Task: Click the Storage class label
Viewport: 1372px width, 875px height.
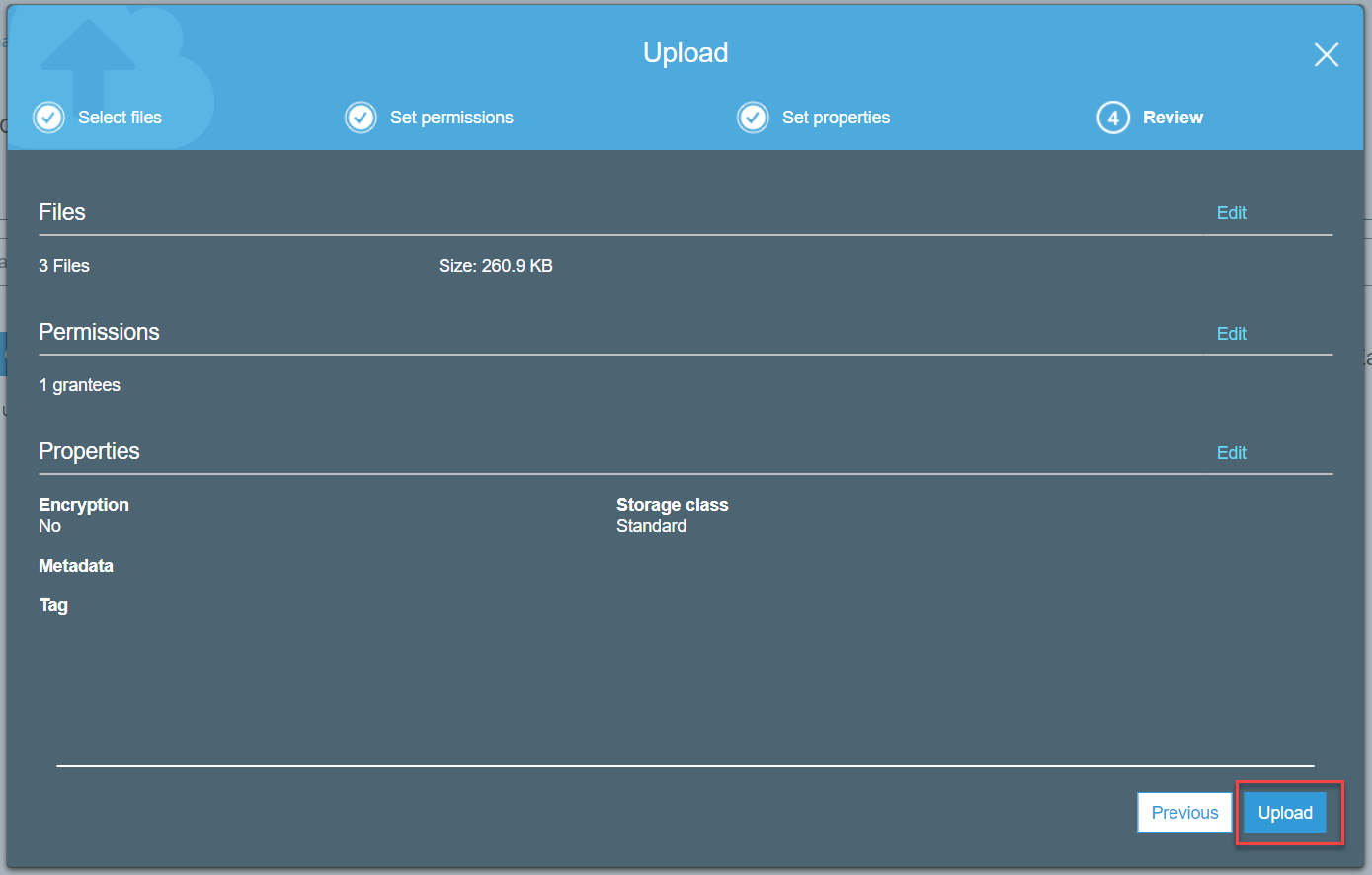Action: point(673,505)
